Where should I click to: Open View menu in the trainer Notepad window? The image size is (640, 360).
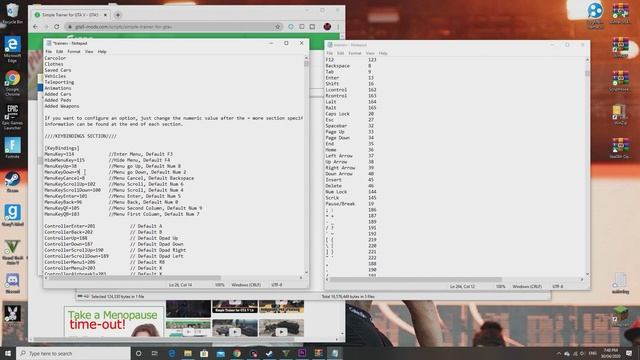tap(89, 52)
